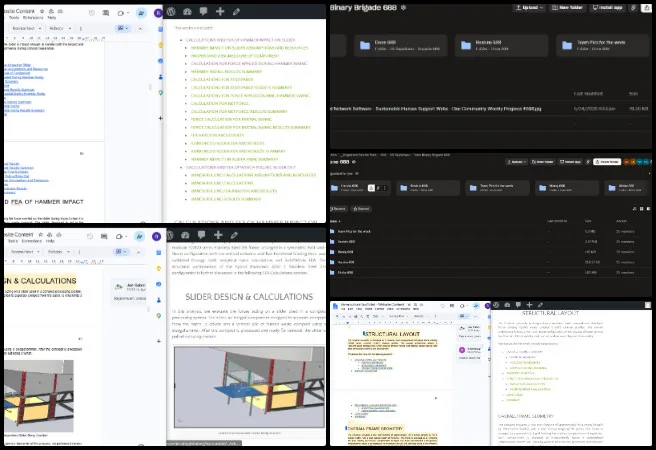Open Google Keep in top-left Docs side panel
Viewport: 656px width, 450px height.
[160, 45]
